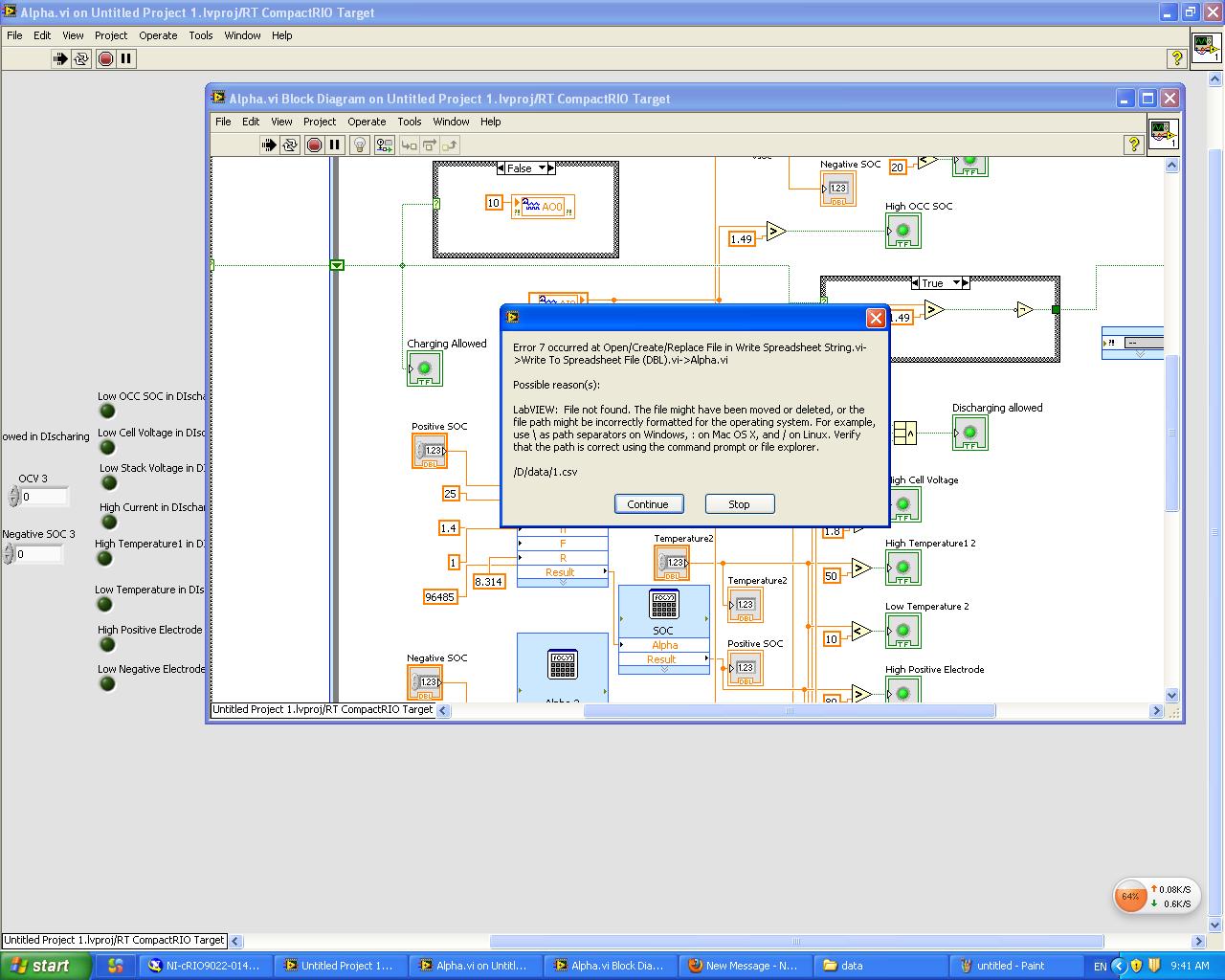Close the Error 7 dialog
The width and height of the screenshot is (1225, 980).
(876, 318)
